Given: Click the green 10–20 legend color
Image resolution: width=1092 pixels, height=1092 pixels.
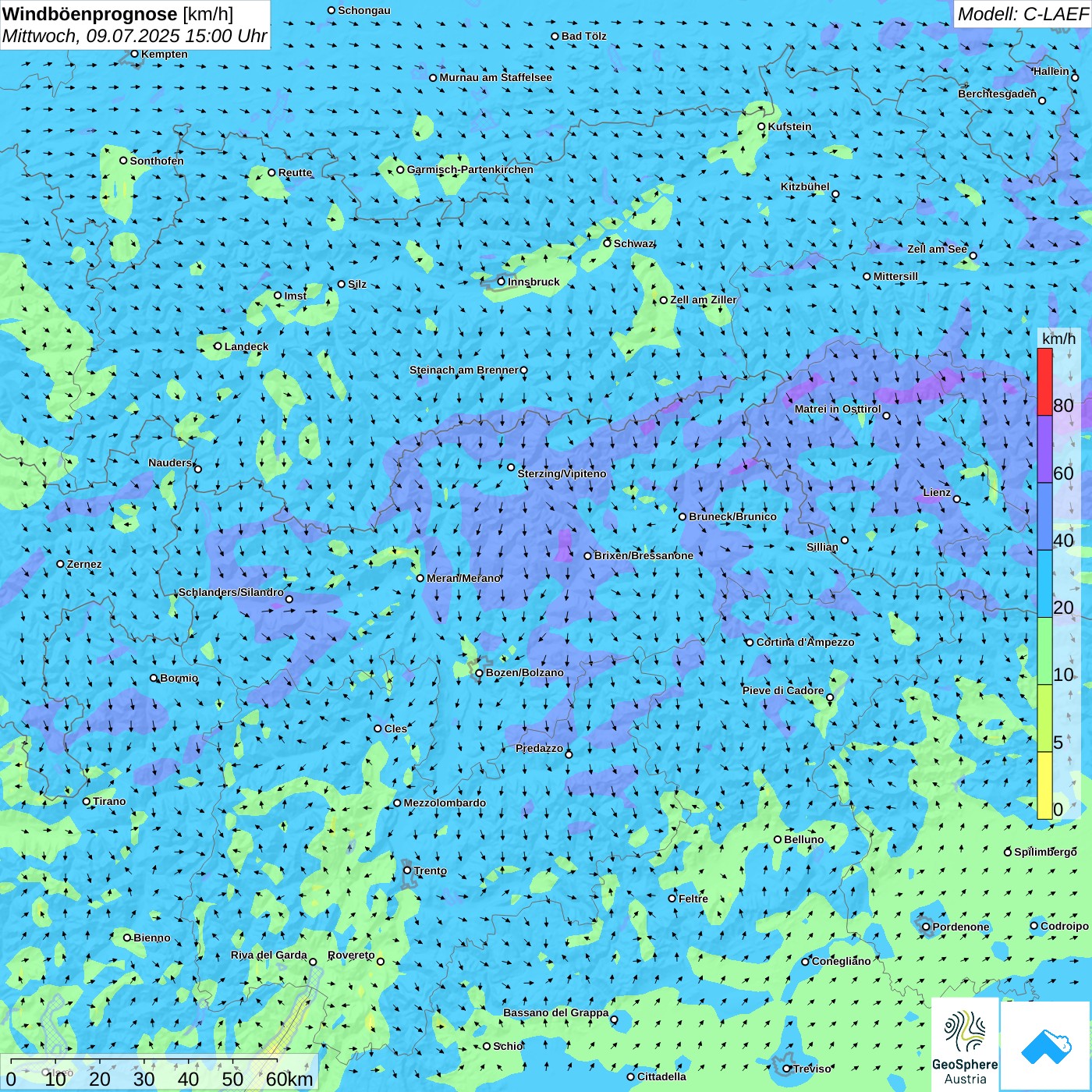Looking at the screenshot, I should click(x=1044, y=651).
